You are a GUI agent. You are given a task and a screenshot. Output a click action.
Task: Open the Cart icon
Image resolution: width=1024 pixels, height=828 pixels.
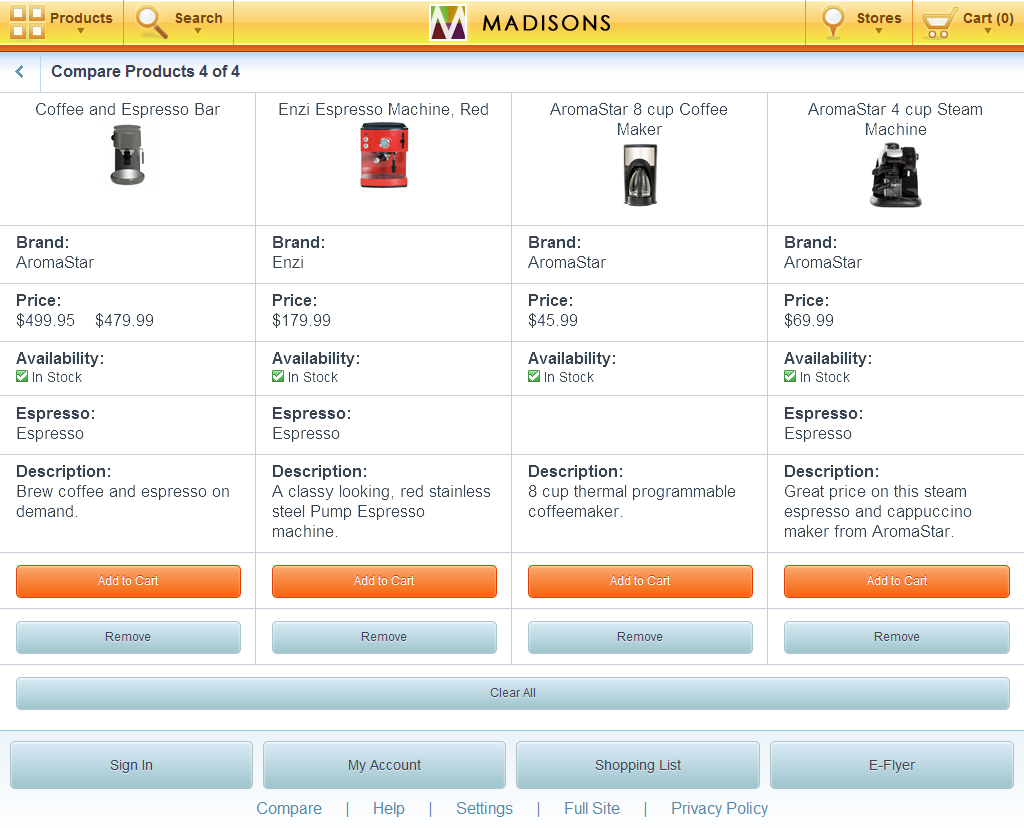938,20
